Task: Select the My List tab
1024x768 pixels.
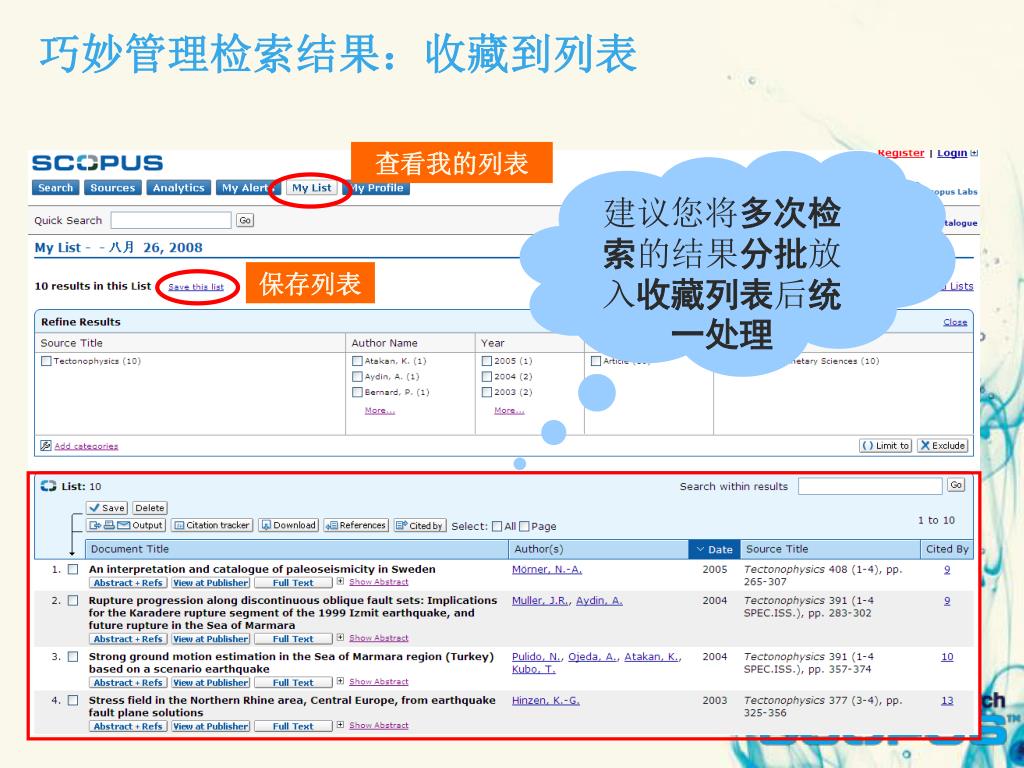Action: [x=312, y=187]
